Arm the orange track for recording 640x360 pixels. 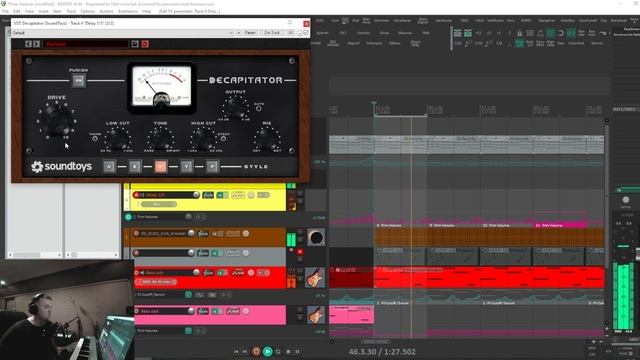(136, 234)
